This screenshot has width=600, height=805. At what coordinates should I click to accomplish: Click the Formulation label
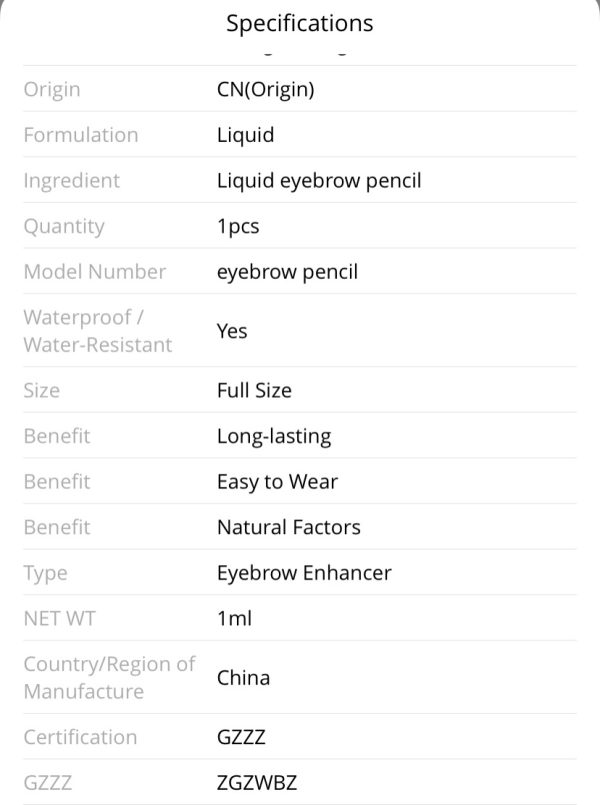[x=81, y=135]
